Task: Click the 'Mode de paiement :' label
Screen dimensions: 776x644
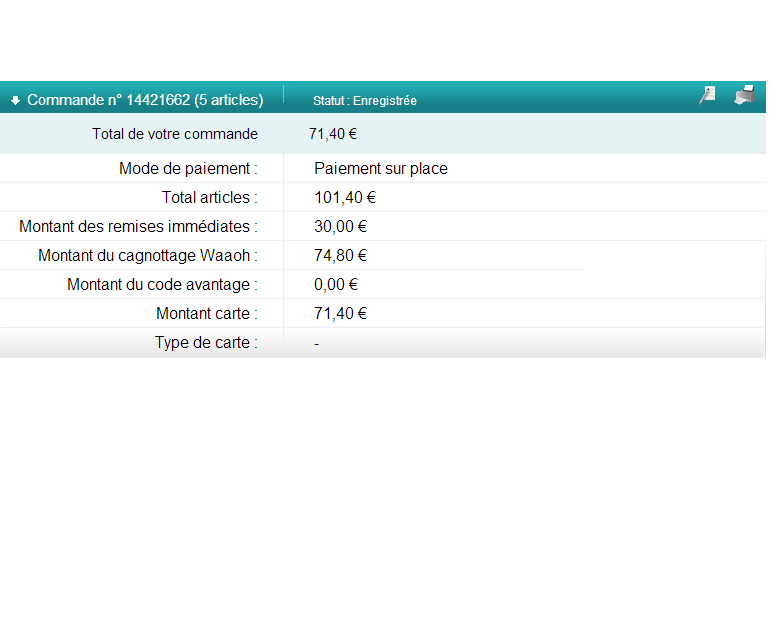Action: point(188,169)
